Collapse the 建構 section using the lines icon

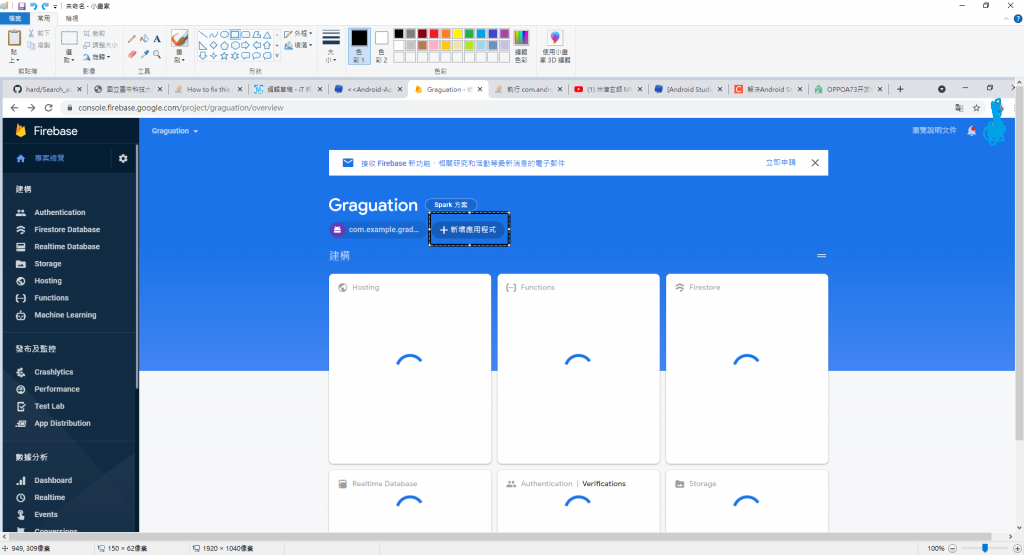tap(822, 256)
